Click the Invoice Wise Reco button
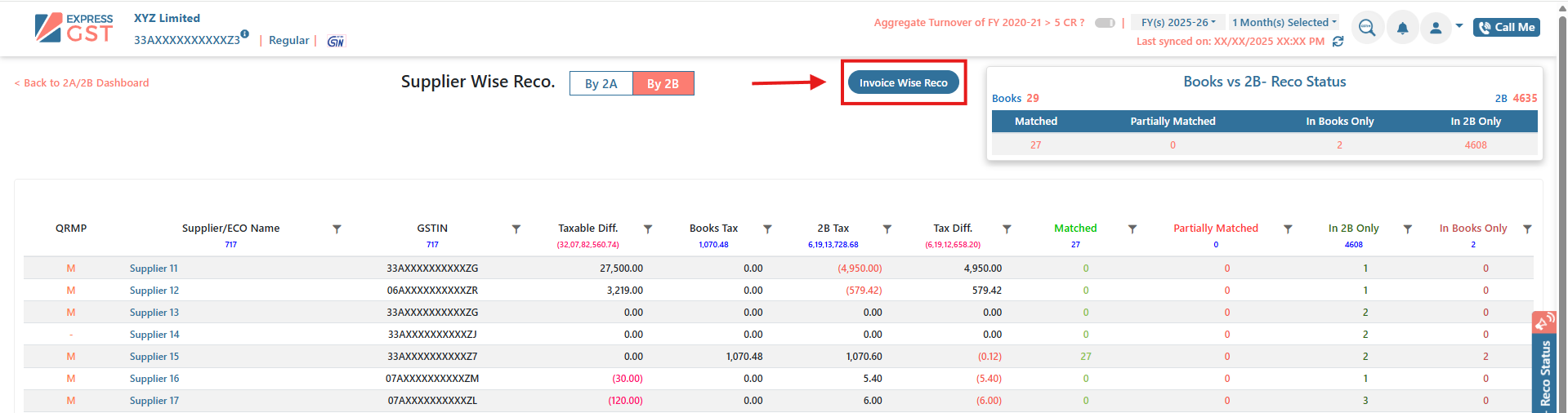This screenshot has height=413, width=1568. point(903,82)
